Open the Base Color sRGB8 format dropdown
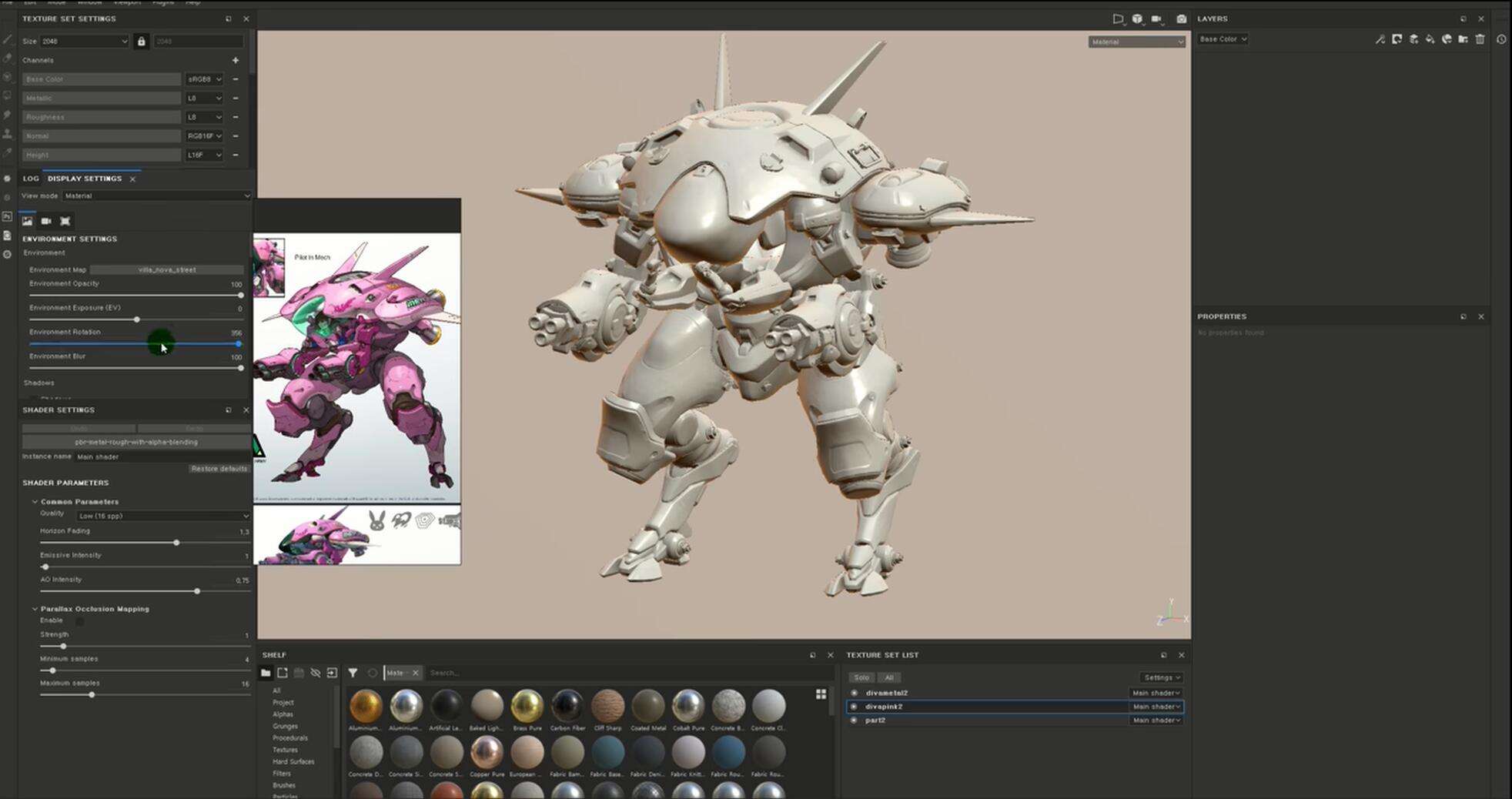1512x799 pixels. tap(204, 79)
